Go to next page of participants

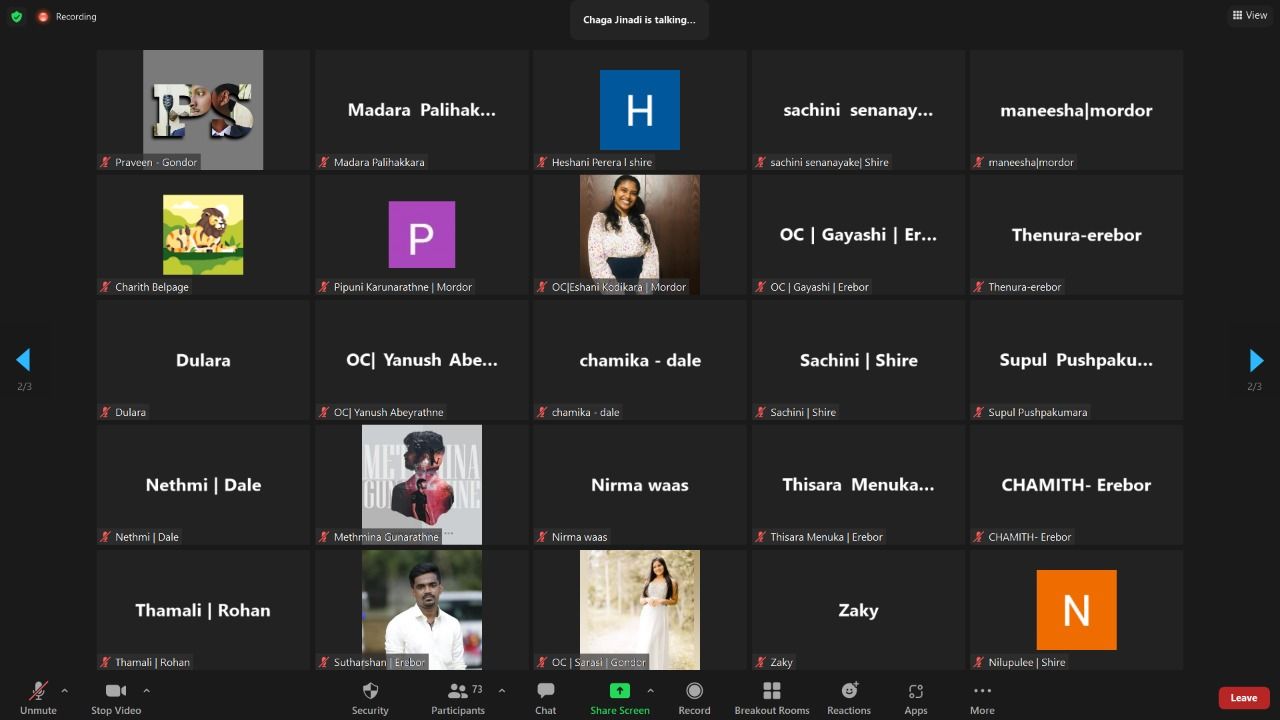1256,361
